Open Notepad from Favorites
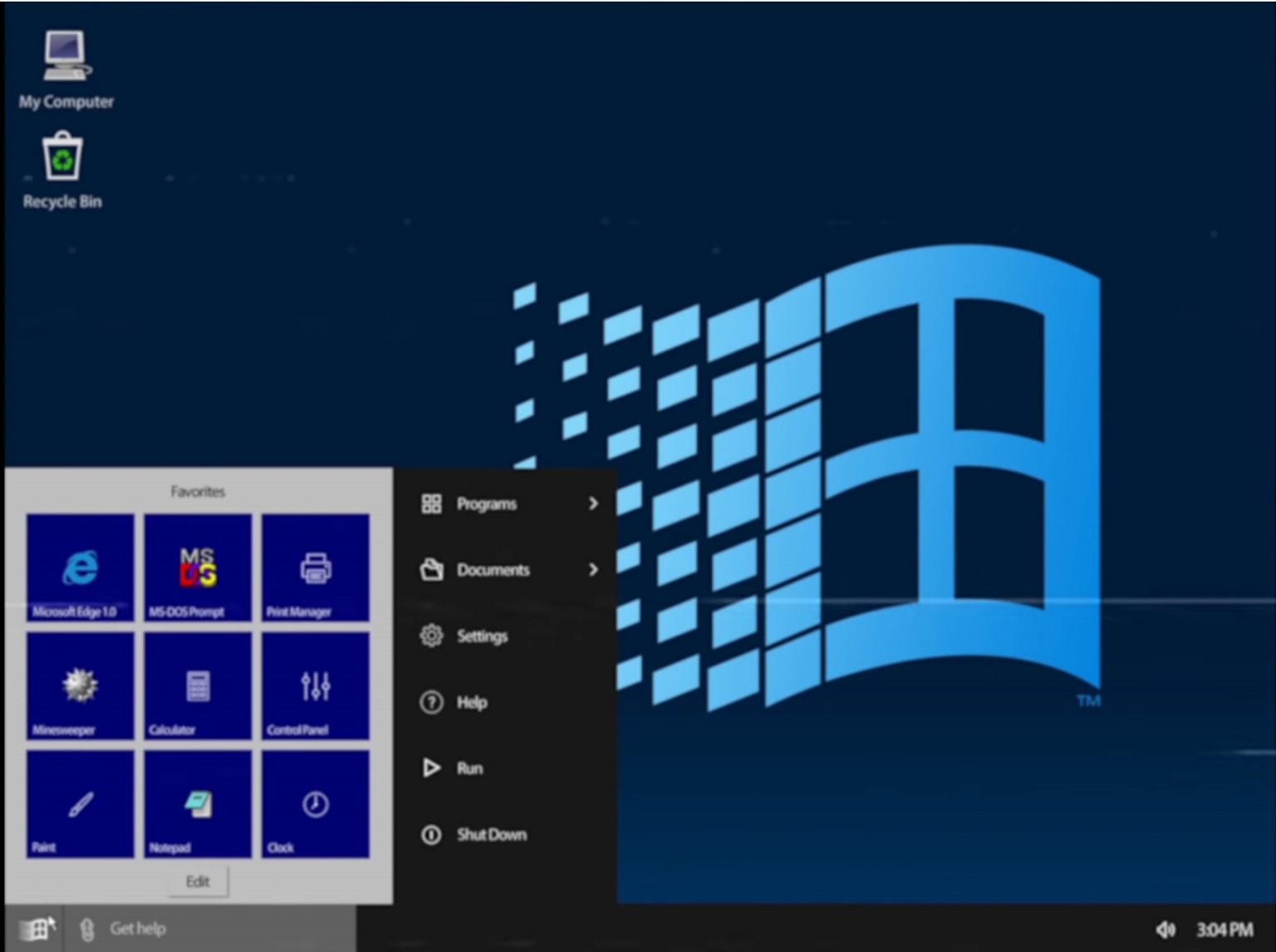Screen dimensions: 1276x952 198,803
